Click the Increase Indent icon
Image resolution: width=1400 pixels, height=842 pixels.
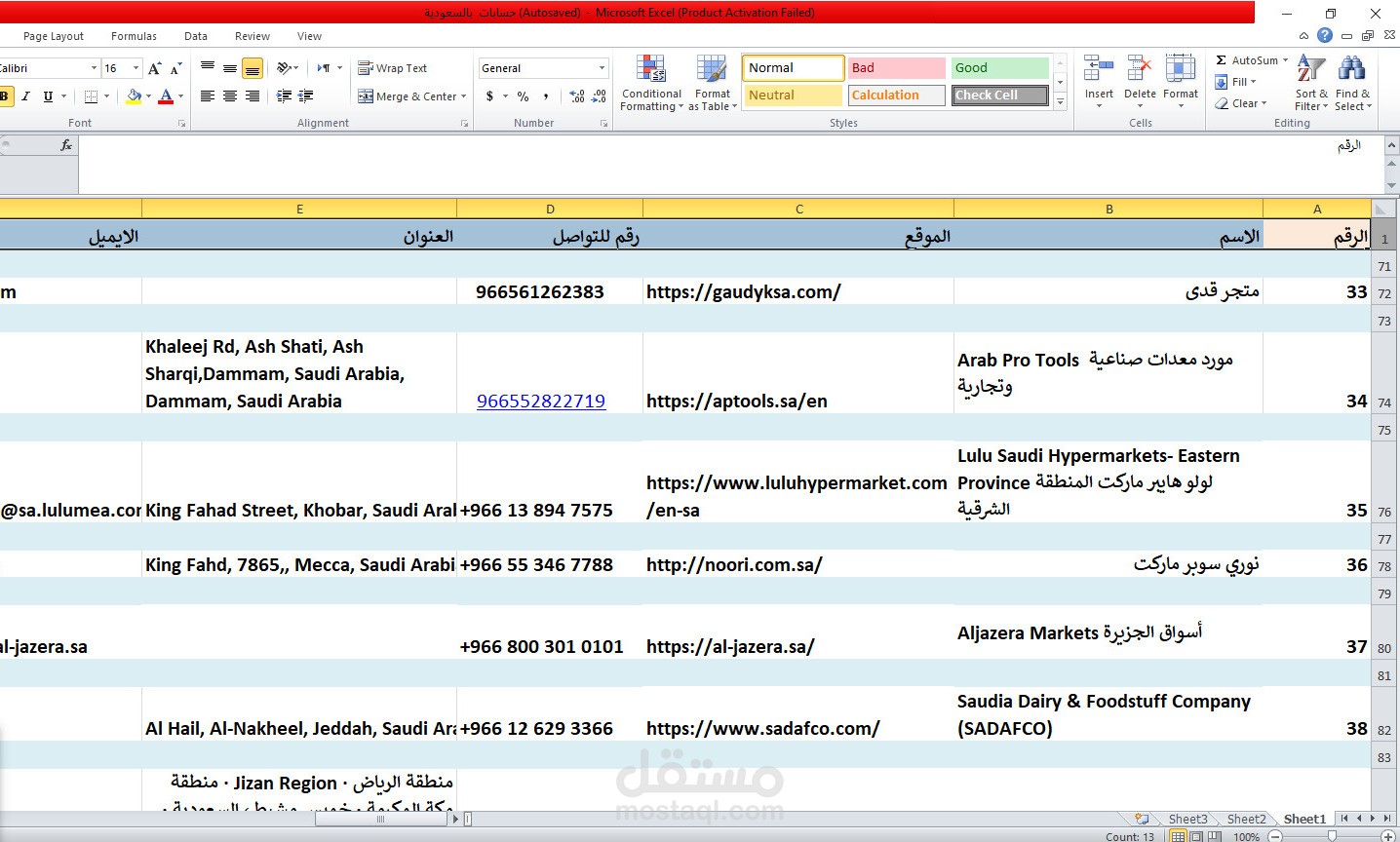click(306, 96)
